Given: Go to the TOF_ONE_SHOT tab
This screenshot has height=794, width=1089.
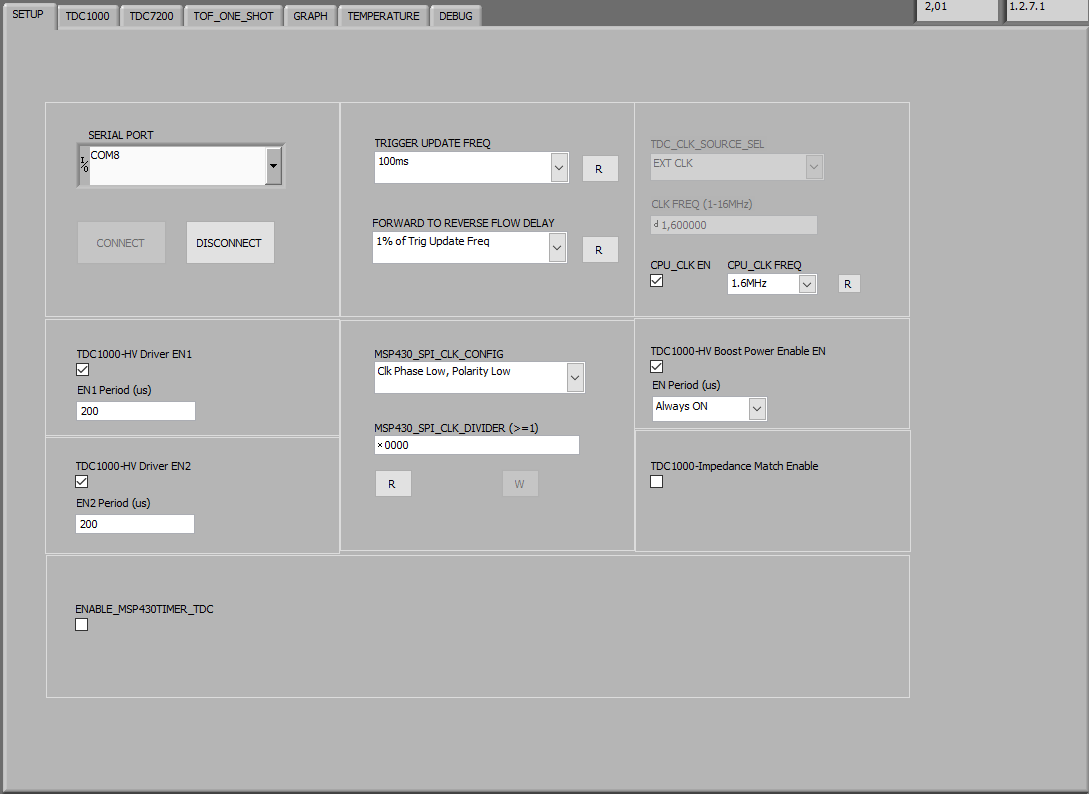Looking at the screenshot, I should tap(233, 16).
